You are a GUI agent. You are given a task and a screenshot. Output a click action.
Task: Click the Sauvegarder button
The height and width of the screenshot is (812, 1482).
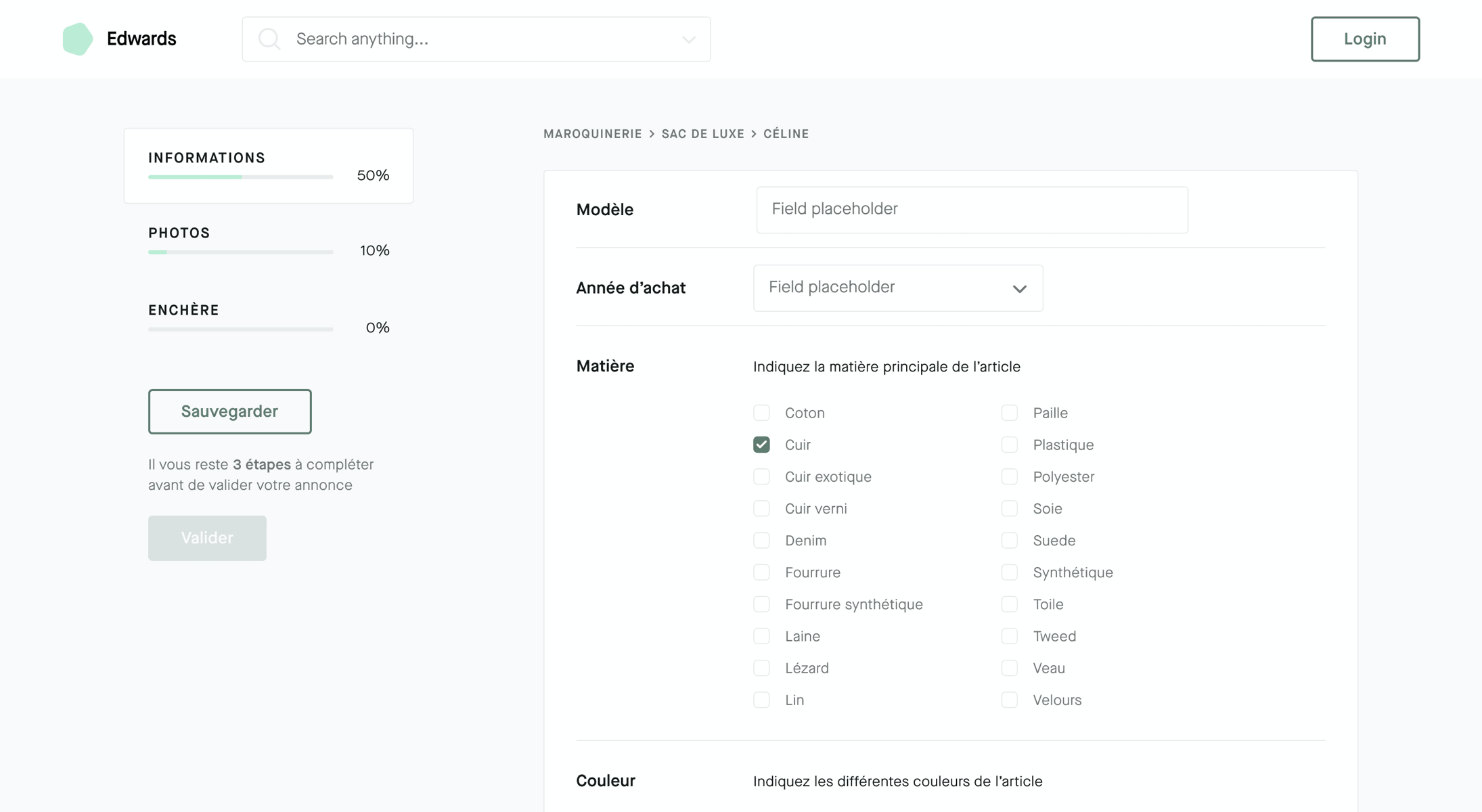tap(229, 411)
